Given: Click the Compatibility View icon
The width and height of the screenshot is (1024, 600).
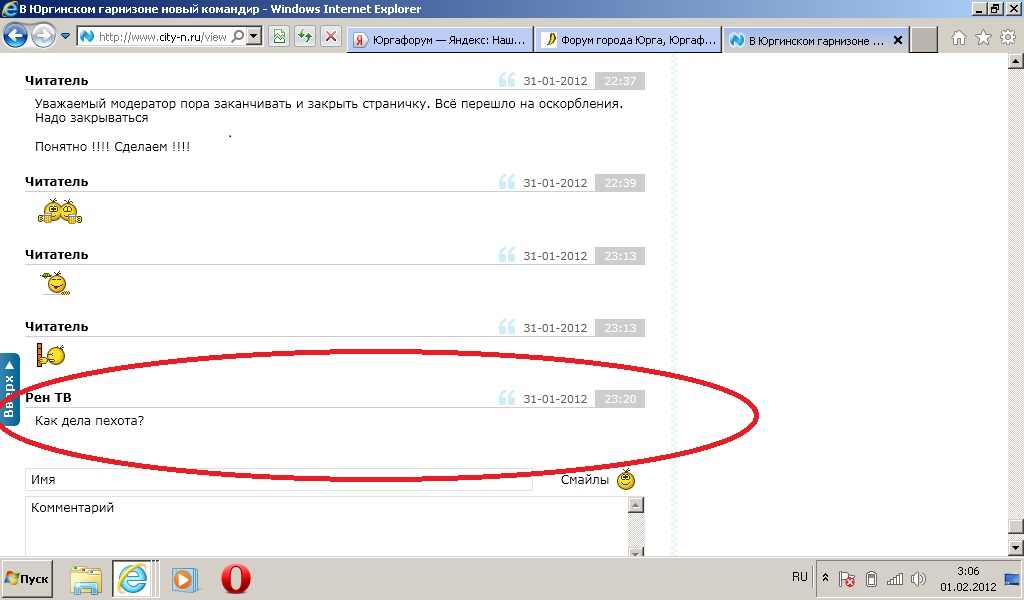Looking at the screenshot, I should click(x=279, y=37).
